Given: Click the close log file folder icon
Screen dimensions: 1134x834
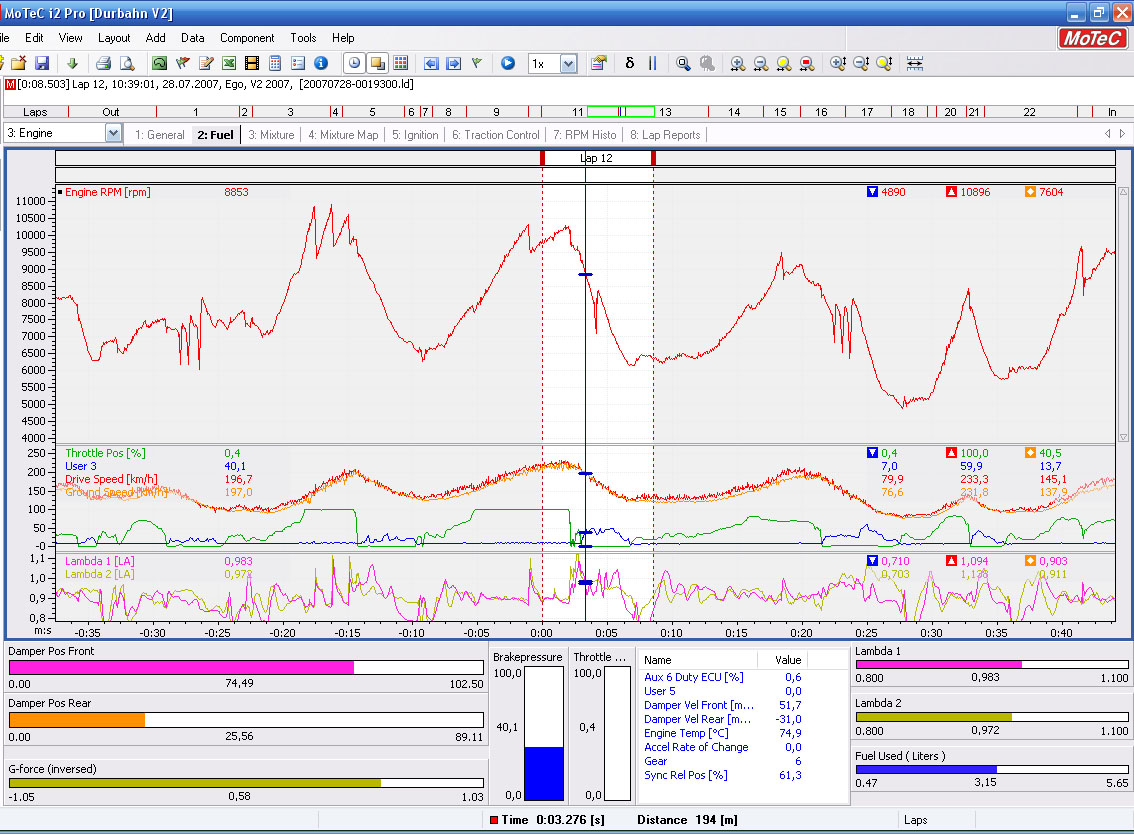Looking at the screenshot, I should point(19,64).
